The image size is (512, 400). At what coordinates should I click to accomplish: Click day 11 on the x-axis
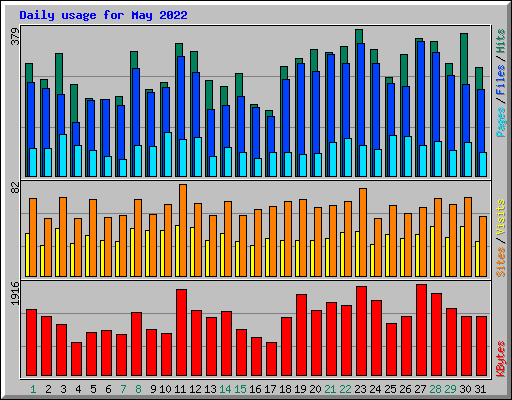click(x=180, y=389)
